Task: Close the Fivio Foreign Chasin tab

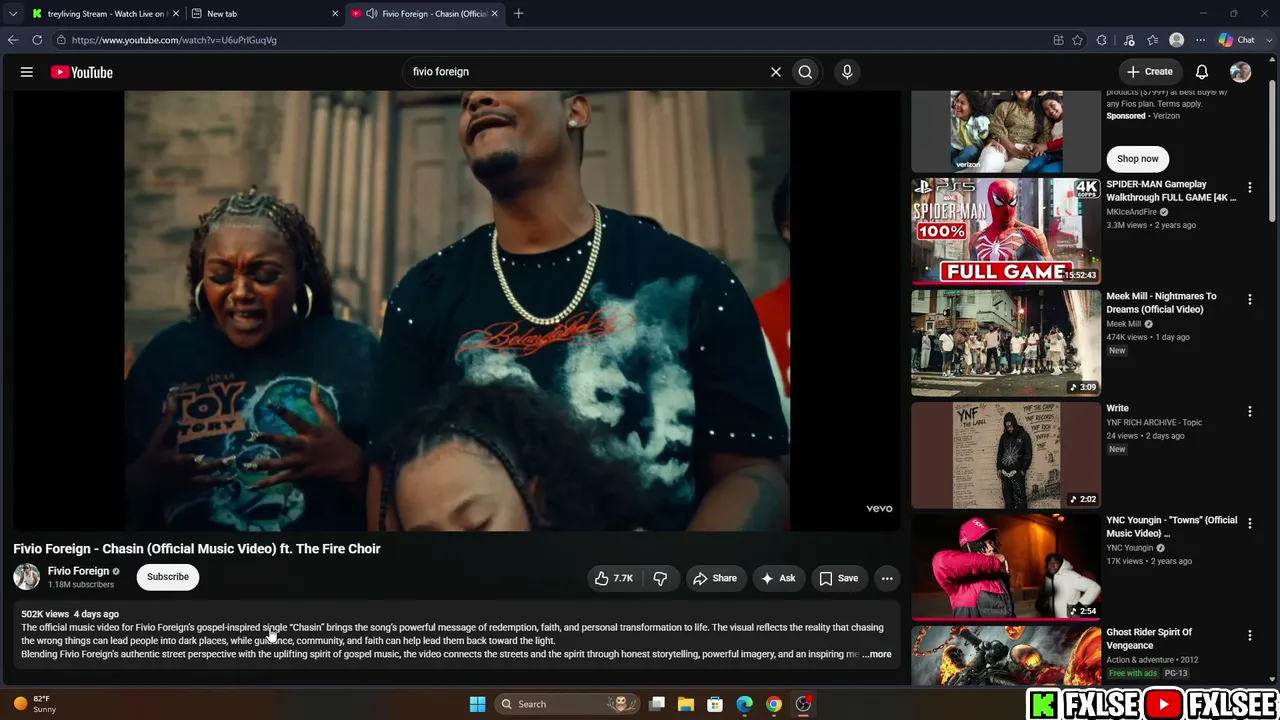Action: point(494,14)
